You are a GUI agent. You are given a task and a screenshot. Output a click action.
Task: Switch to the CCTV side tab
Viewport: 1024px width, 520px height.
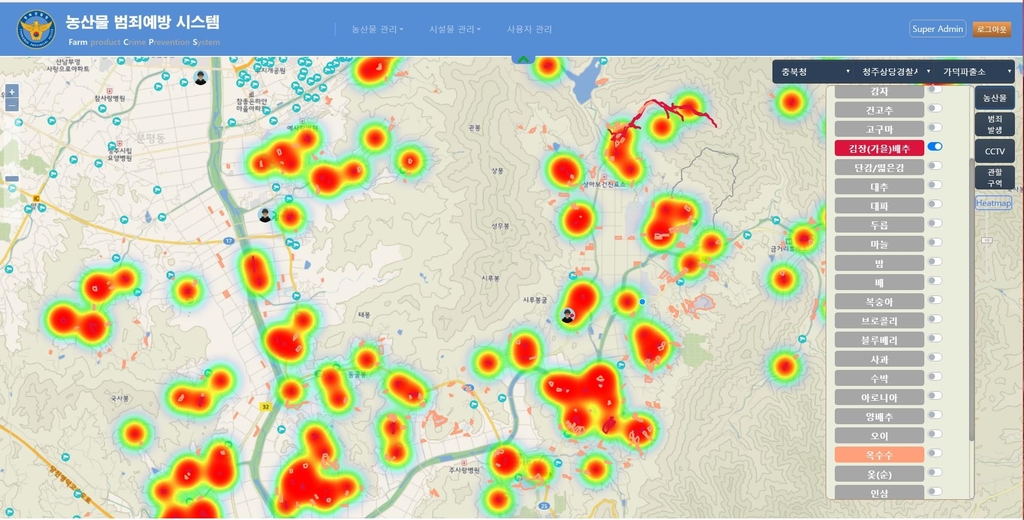tap(995, 151)
